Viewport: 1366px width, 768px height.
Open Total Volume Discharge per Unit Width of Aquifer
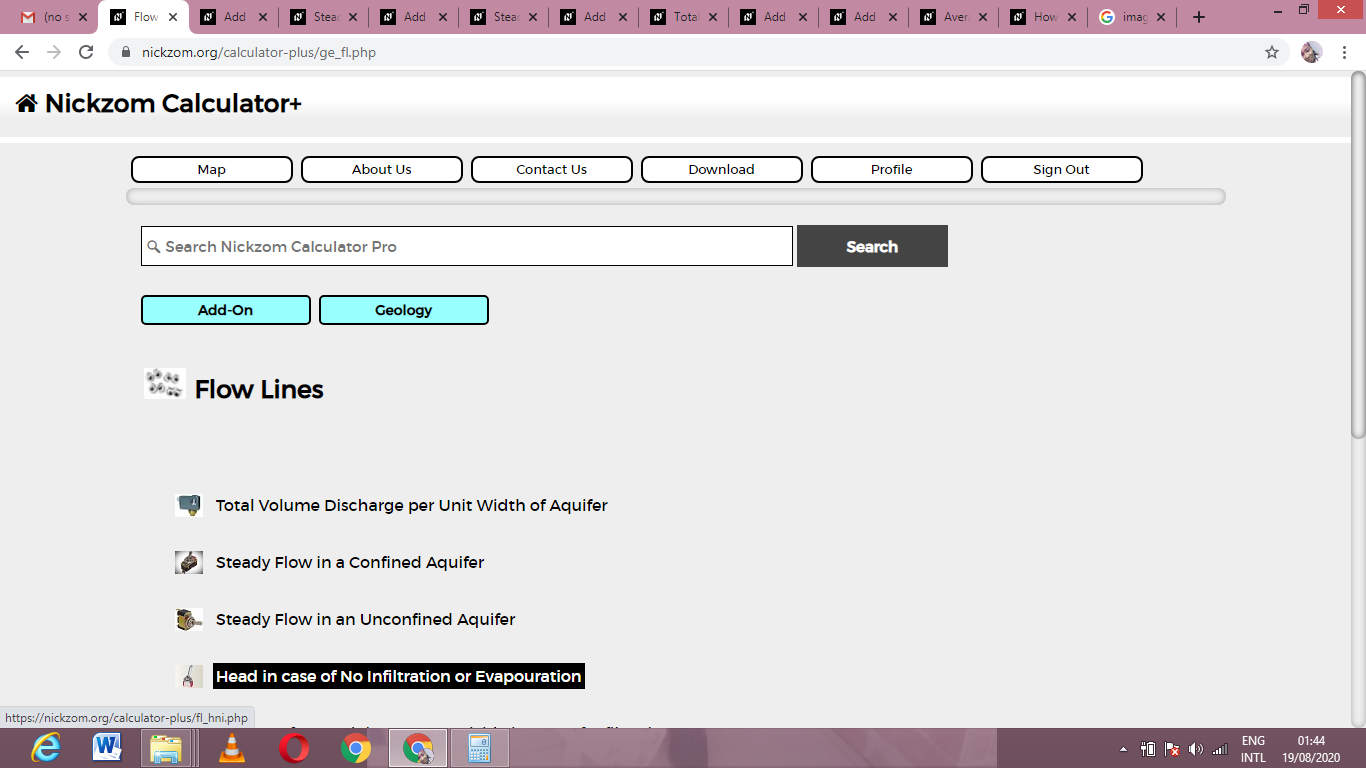(412, 506)
